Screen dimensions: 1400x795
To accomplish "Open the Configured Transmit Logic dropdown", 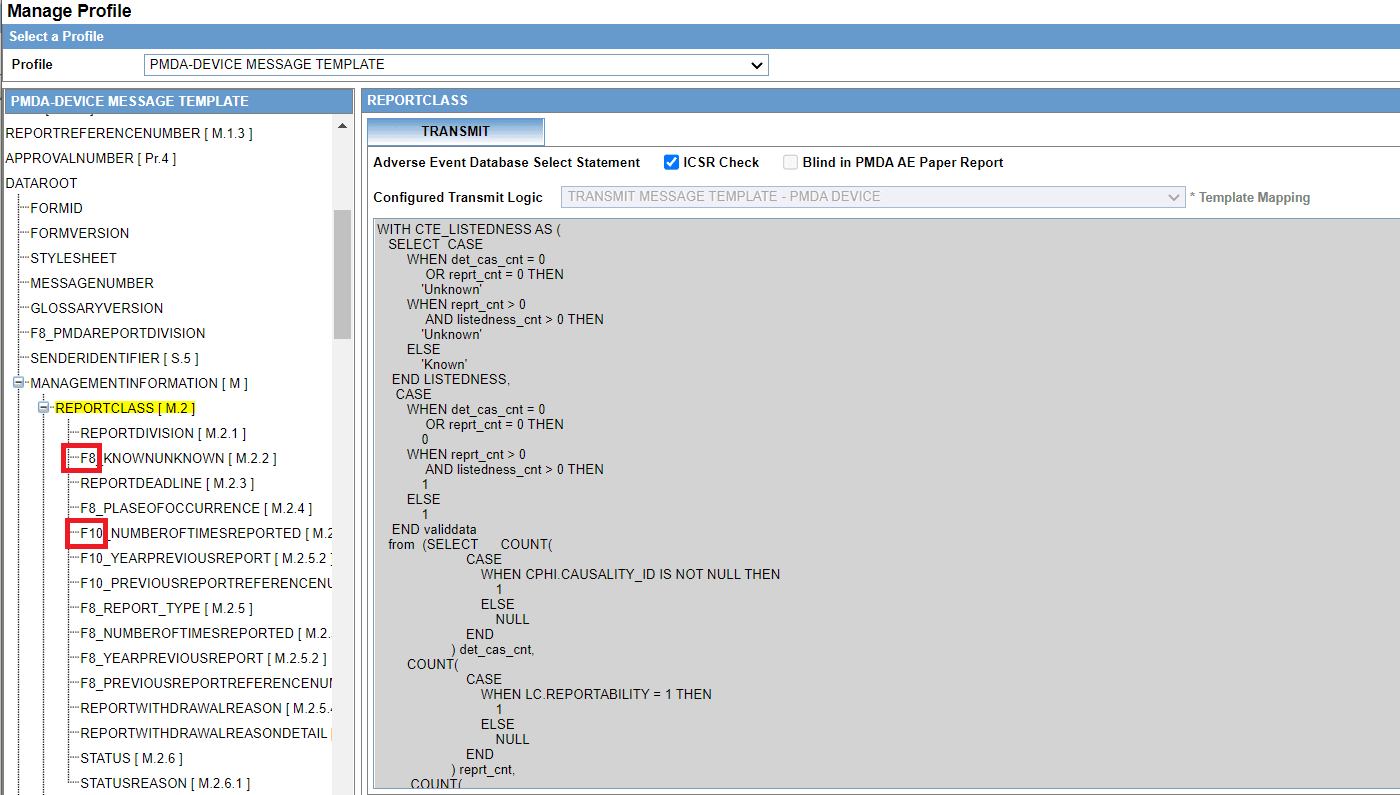I will [x=1173, y=197].
